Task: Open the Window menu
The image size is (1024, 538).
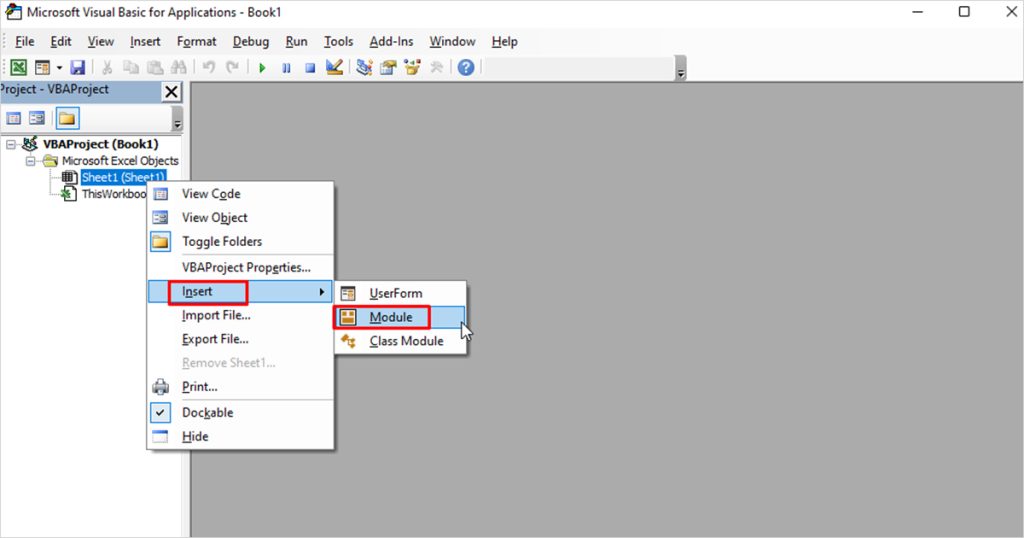Action: tap(452, 41)
